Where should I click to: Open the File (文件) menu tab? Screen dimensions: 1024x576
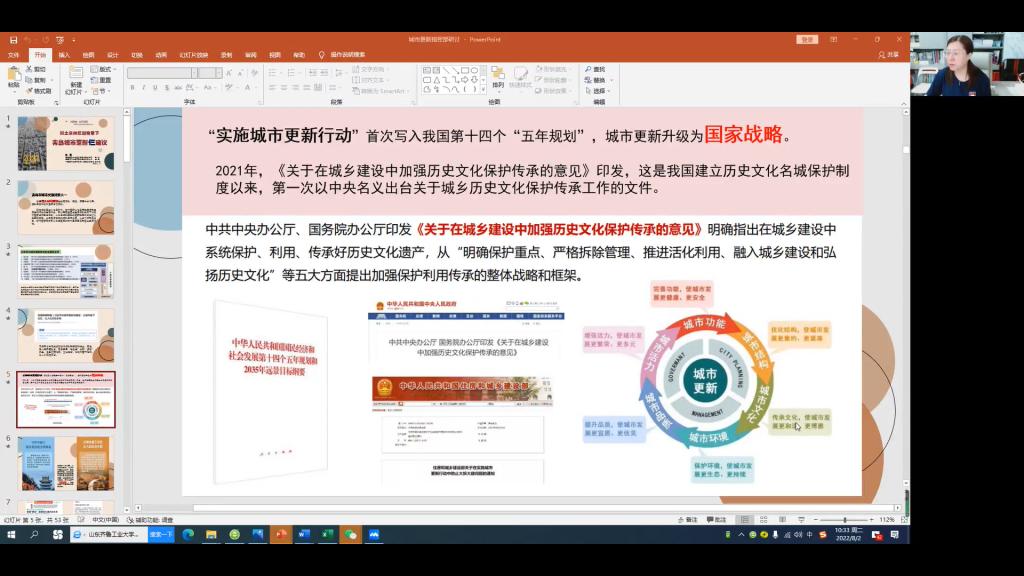point(14,55)
